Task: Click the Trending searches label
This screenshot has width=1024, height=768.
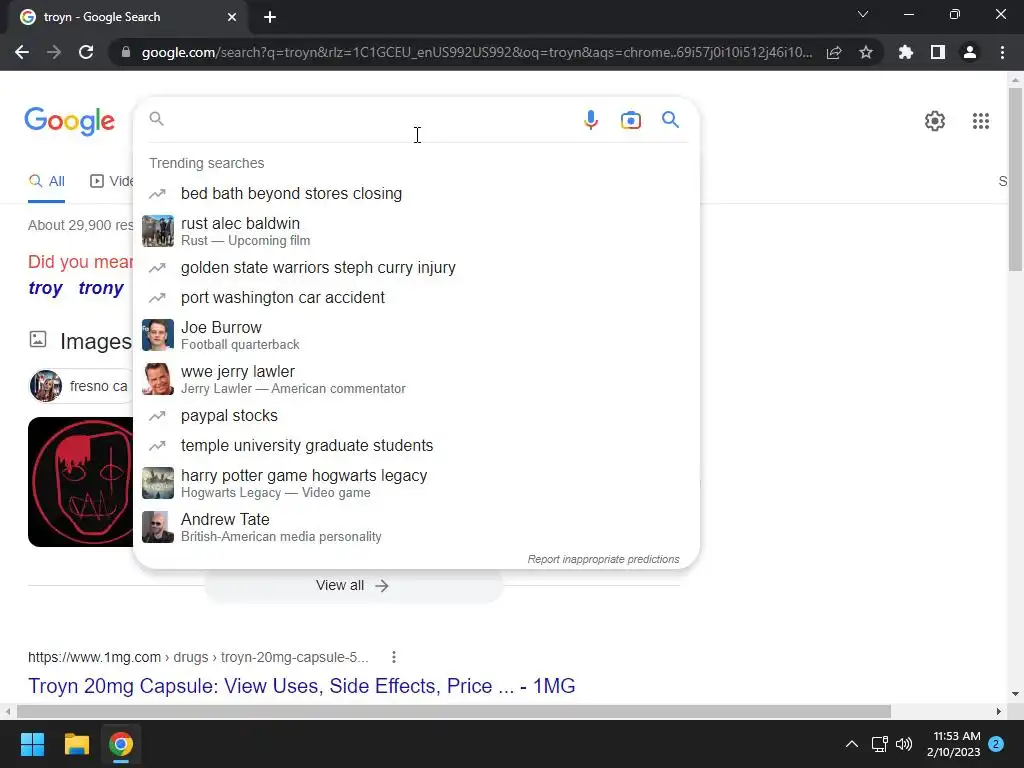Action: (x=206, y=163)
